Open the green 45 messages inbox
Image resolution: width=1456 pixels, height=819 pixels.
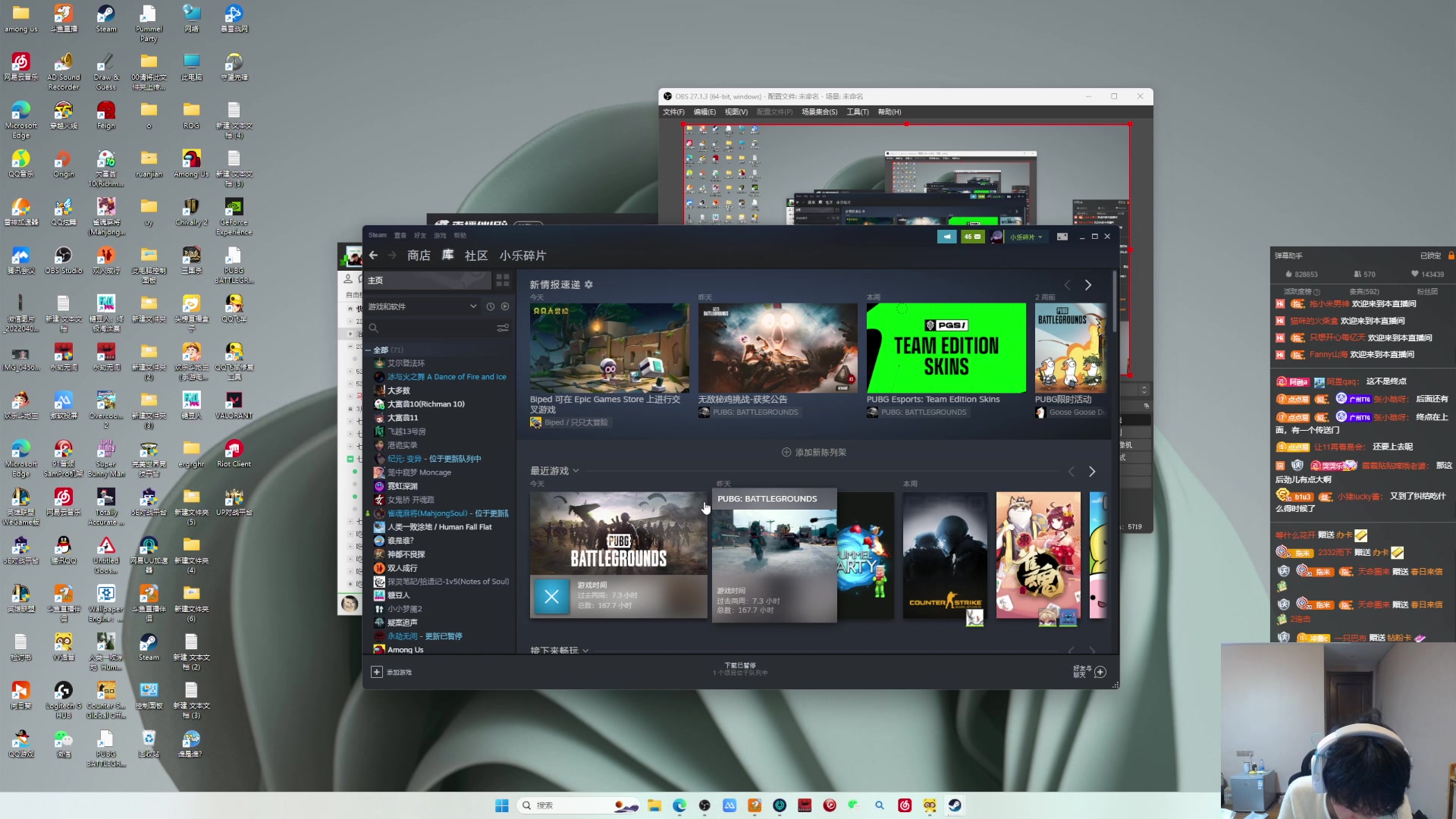(973, 237)
